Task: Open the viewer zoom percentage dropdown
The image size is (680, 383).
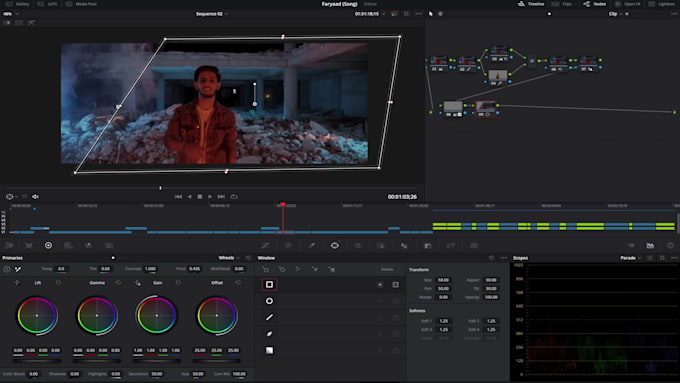Action: tap(10, 14)
